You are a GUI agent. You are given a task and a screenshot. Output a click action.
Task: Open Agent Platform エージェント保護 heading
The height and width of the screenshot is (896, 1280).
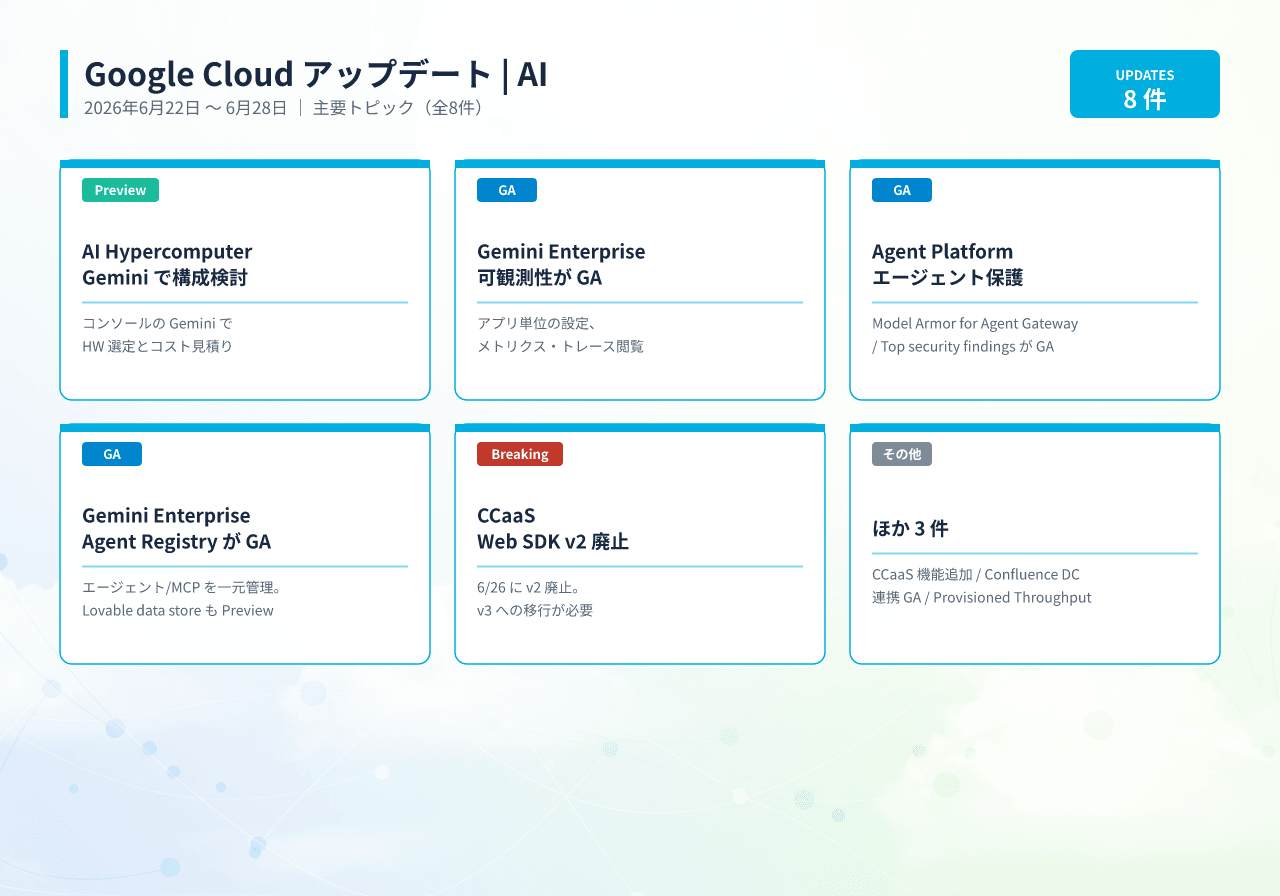tap(948, 264)
